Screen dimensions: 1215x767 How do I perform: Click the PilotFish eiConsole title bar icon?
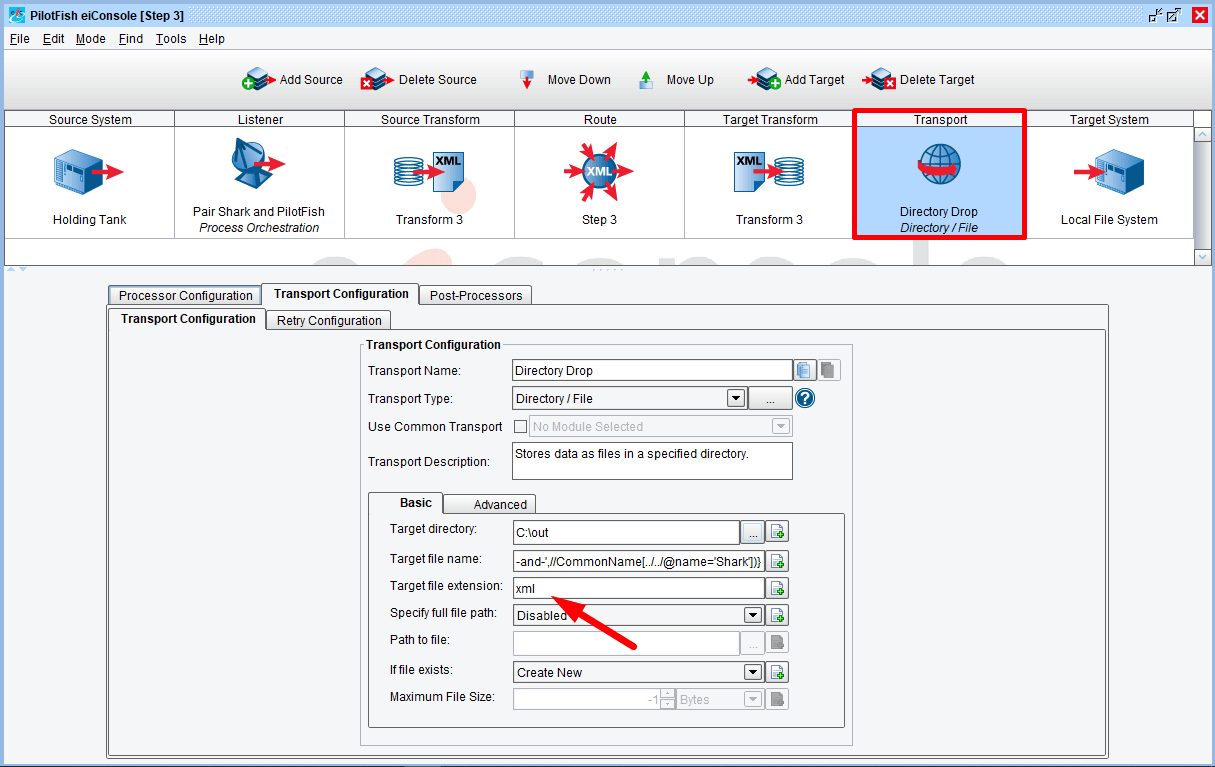coord(16,15)
